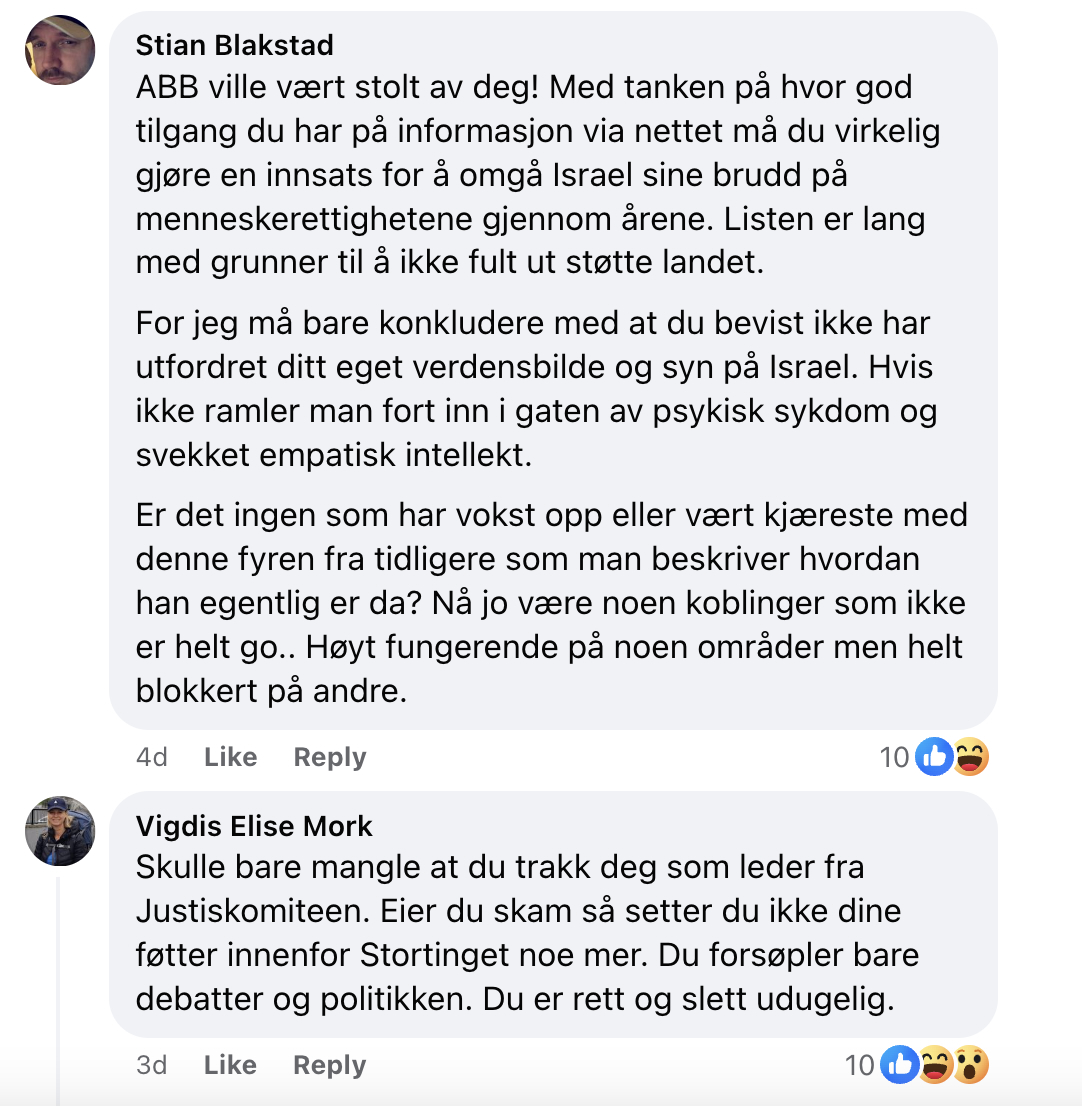The width and height of the screenshot is (1082, 1106).
Task: Click the paragraph starting "Er det ingen som"
Action: click(549, 603)
